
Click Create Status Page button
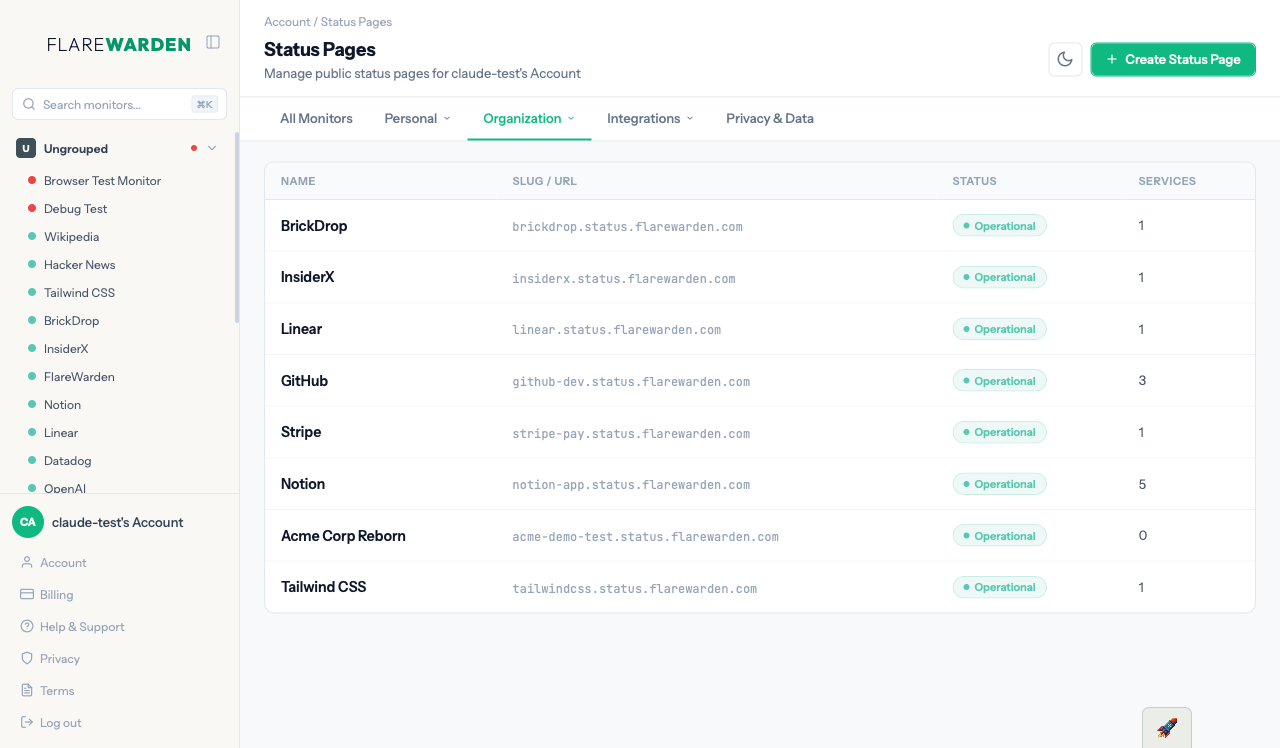coord(1173,59)
